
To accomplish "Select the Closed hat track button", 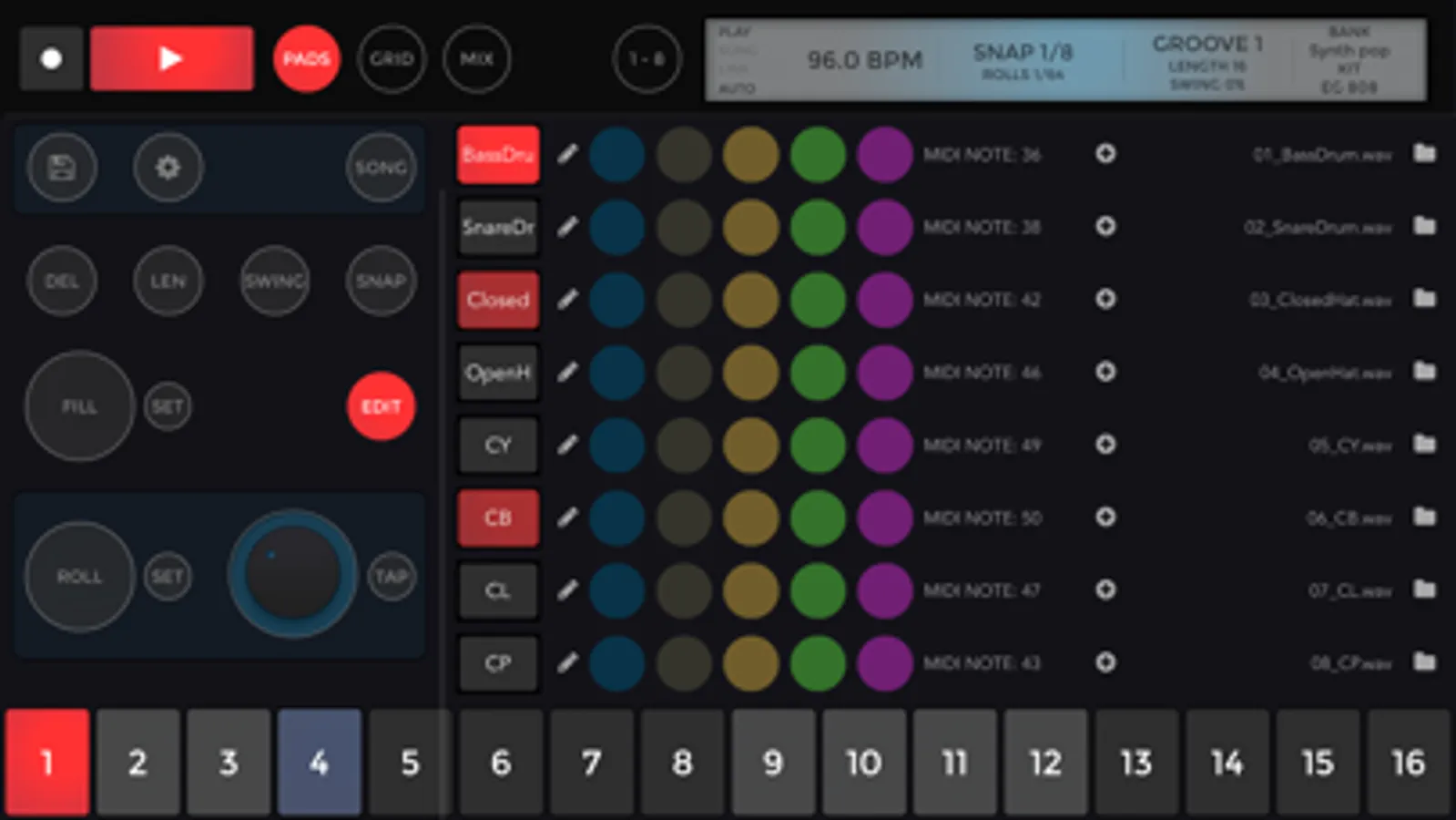I will 498,300.
